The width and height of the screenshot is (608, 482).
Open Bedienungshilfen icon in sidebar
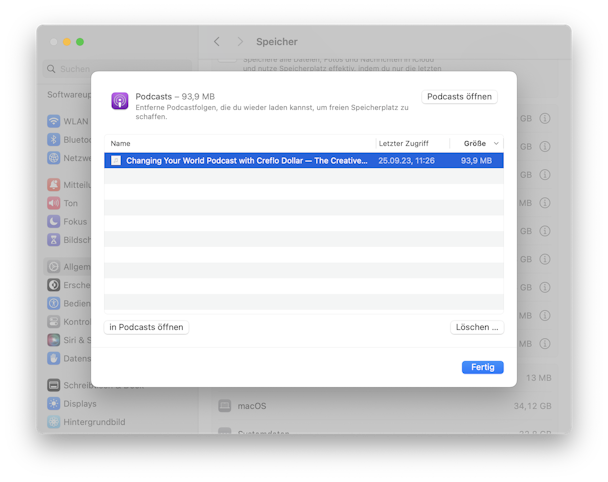tap(54, 303)
